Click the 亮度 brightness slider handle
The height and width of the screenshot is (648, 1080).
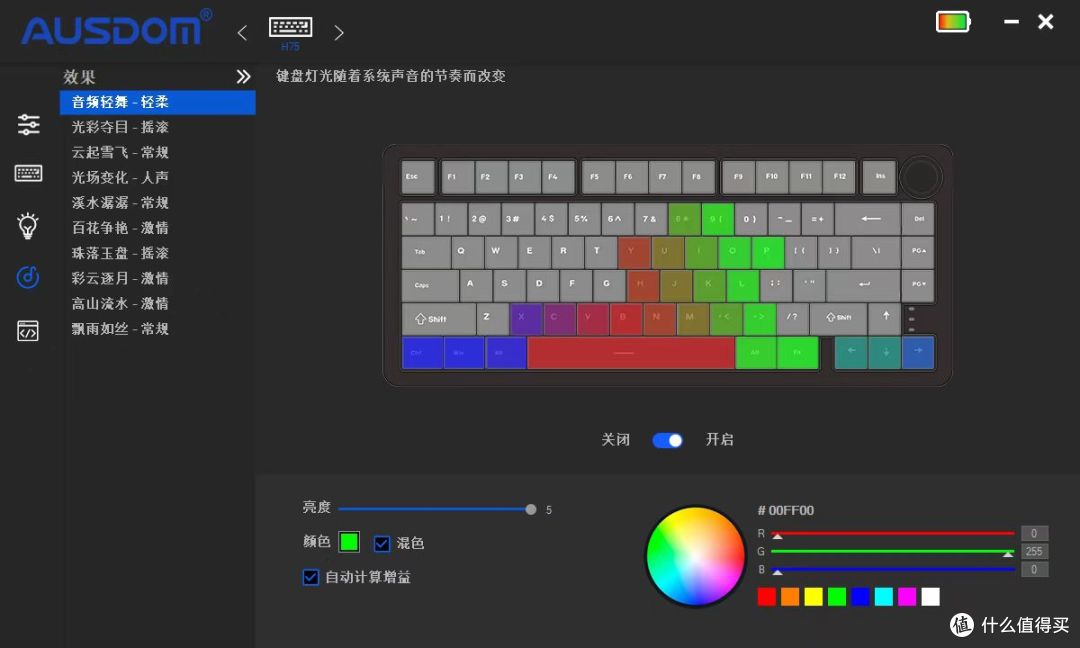pyautogui.click(x=530, y=510)
